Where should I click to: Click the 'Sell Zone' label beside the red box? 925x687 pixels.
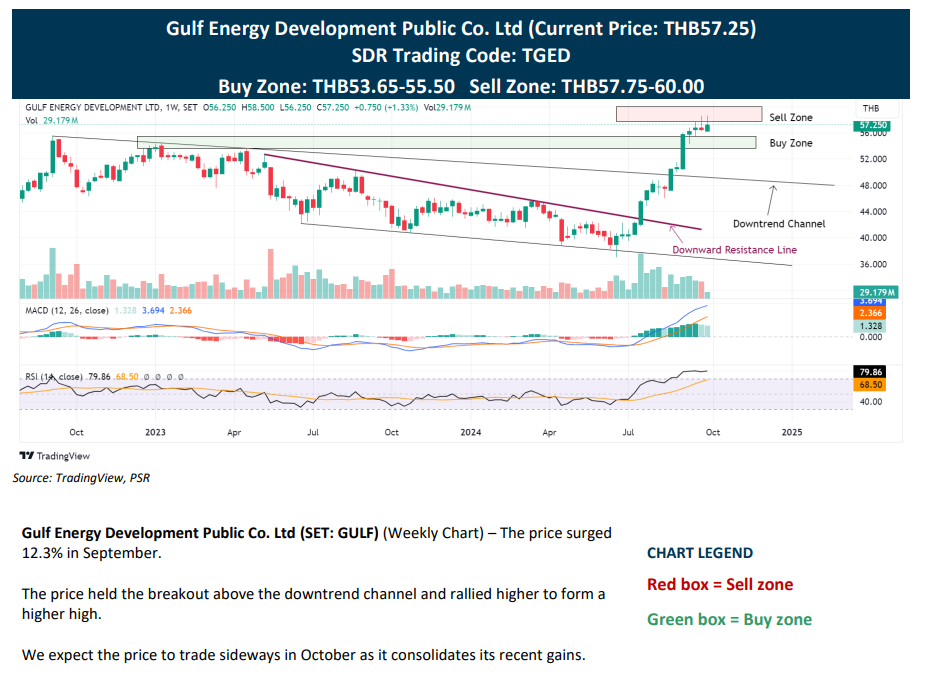[790, 117]
